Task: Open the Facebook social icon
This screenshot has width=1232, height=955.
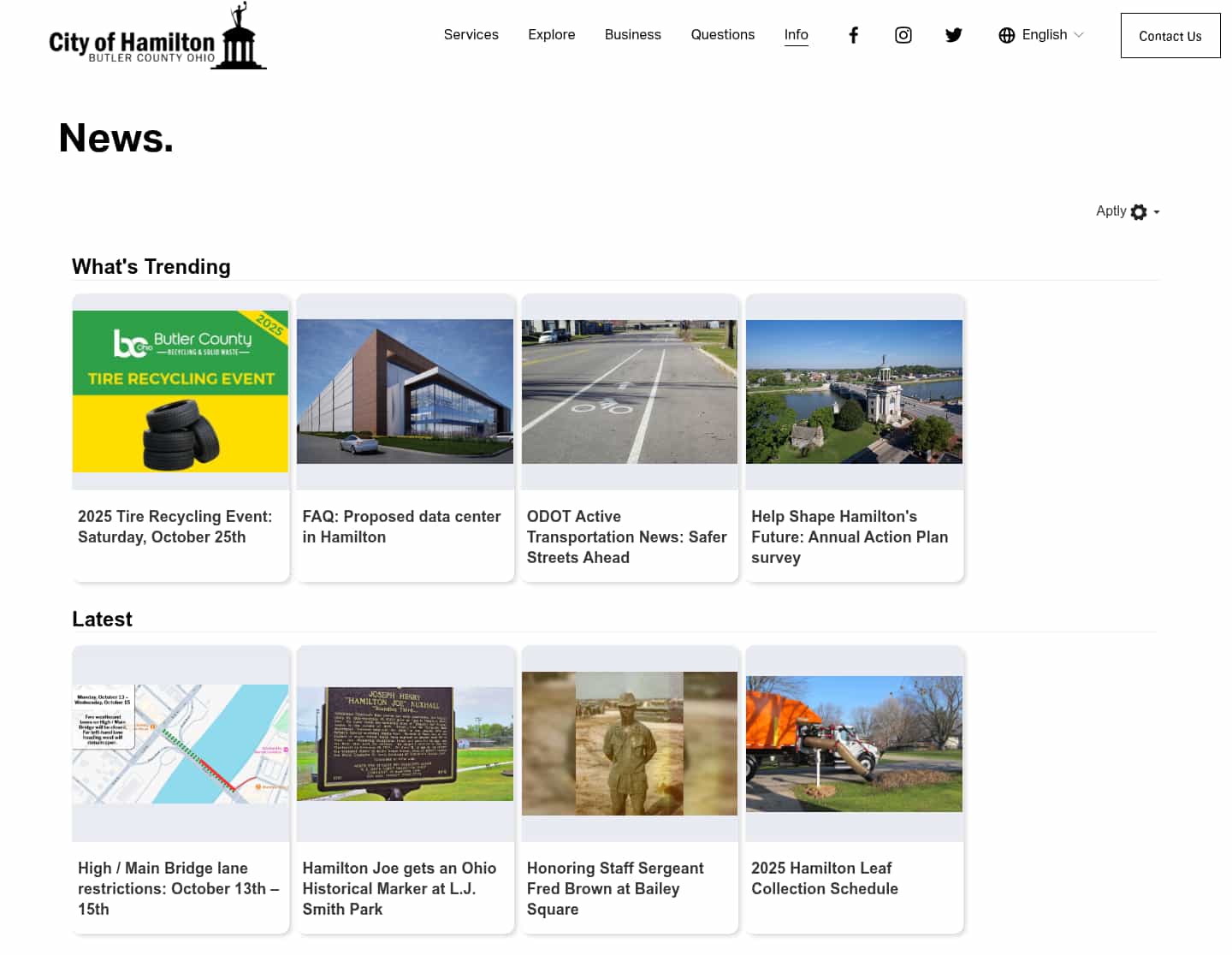Action: (x=853, y=35)
